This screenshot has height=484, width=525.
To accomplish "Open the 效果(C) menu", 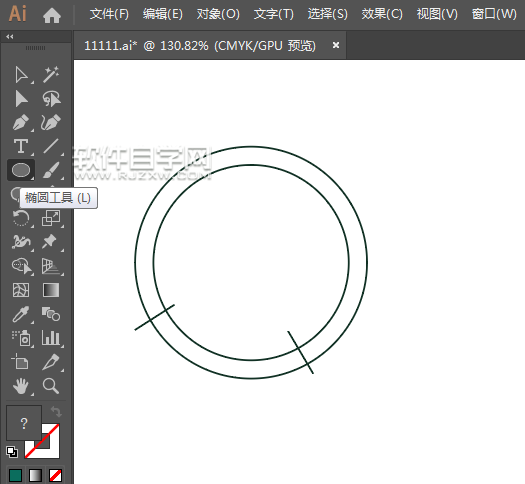I will tap(382, 14).
